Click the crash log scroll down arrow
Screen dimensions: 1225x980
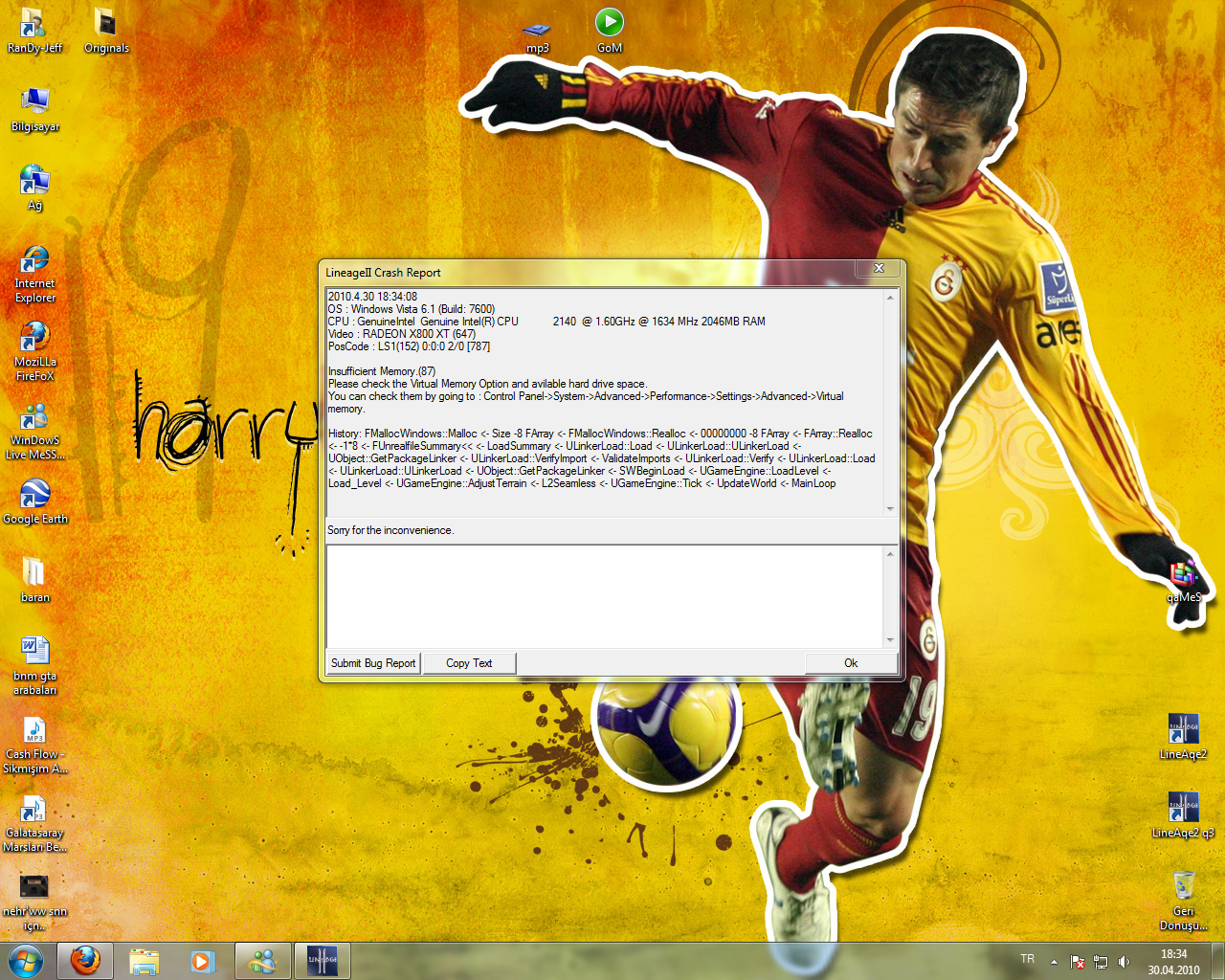890,508
